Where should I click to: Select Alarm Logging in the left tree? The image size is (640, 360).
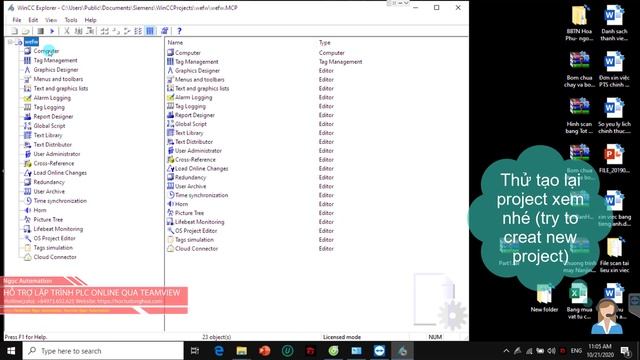click(52, 98)
